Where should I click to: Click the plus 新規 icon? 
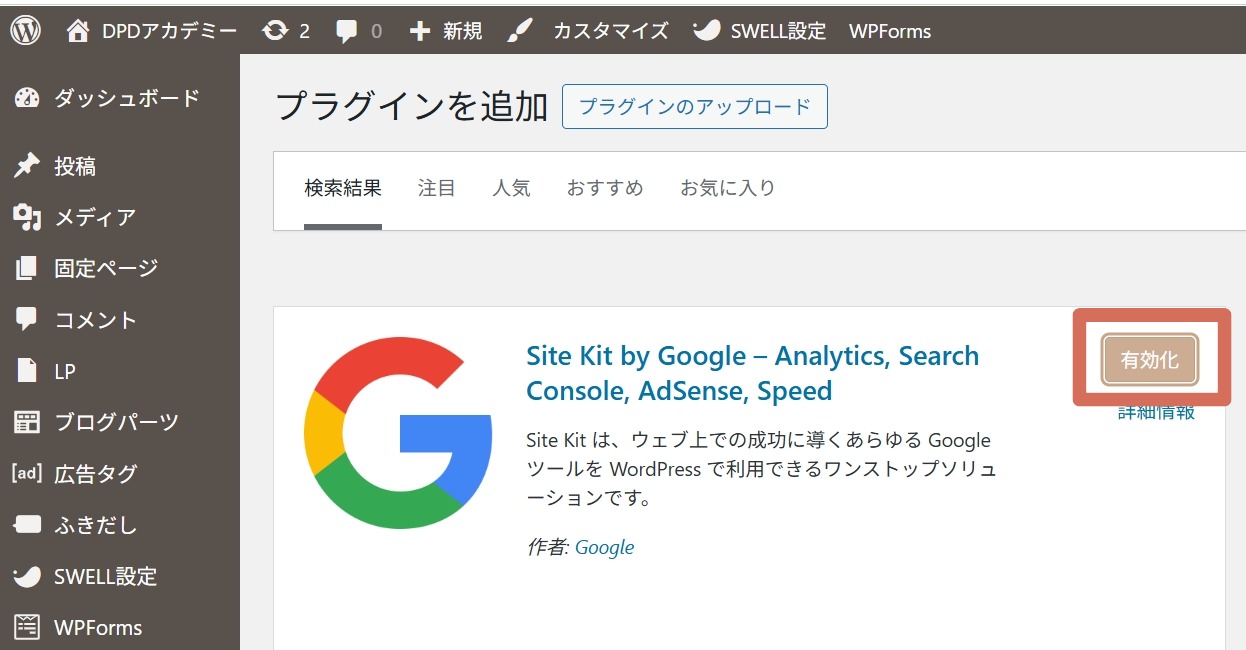click(420, 31)
